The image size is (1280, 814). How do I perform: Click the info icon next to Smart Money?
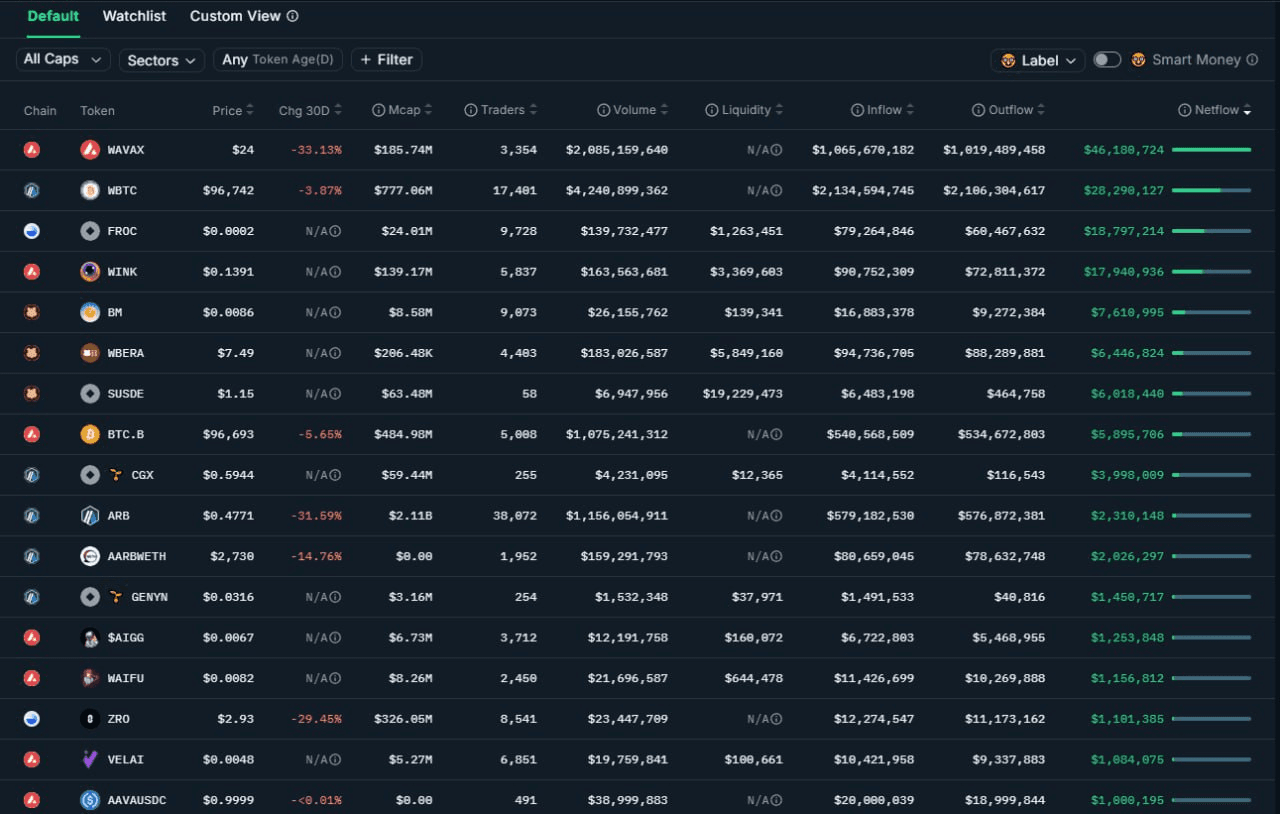(x=1251, y=60)
